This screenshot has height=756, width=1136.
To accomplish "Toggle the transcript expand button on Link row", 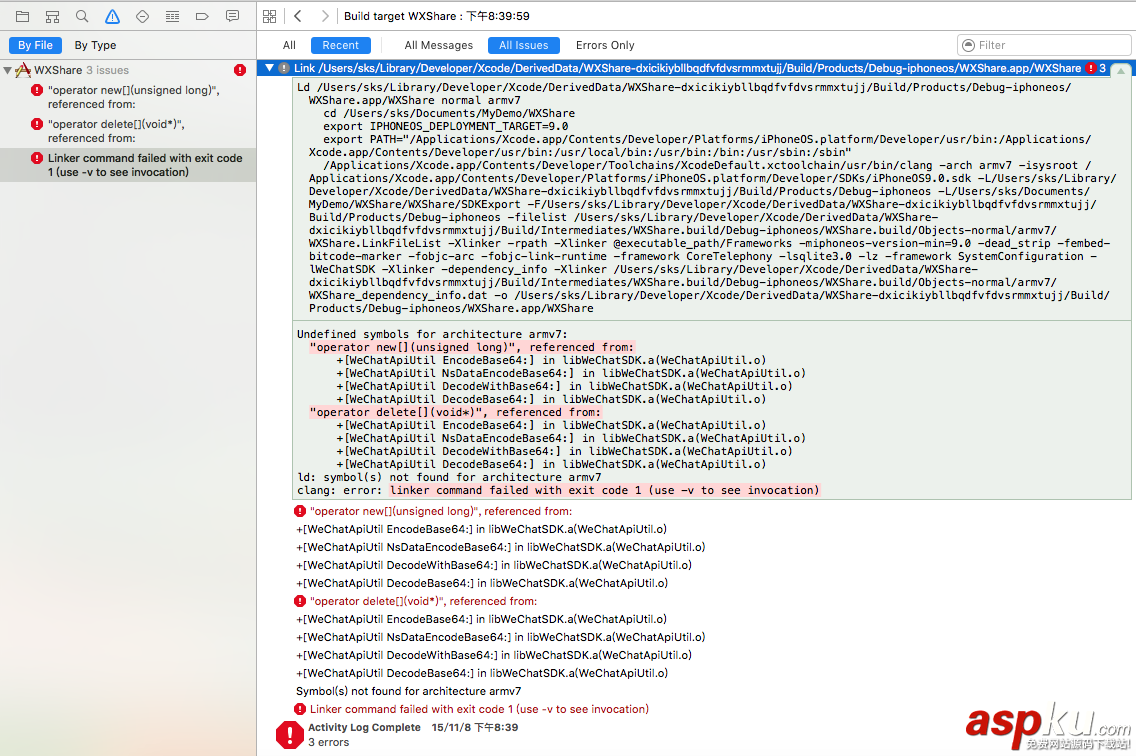I will pos(1121,70).
